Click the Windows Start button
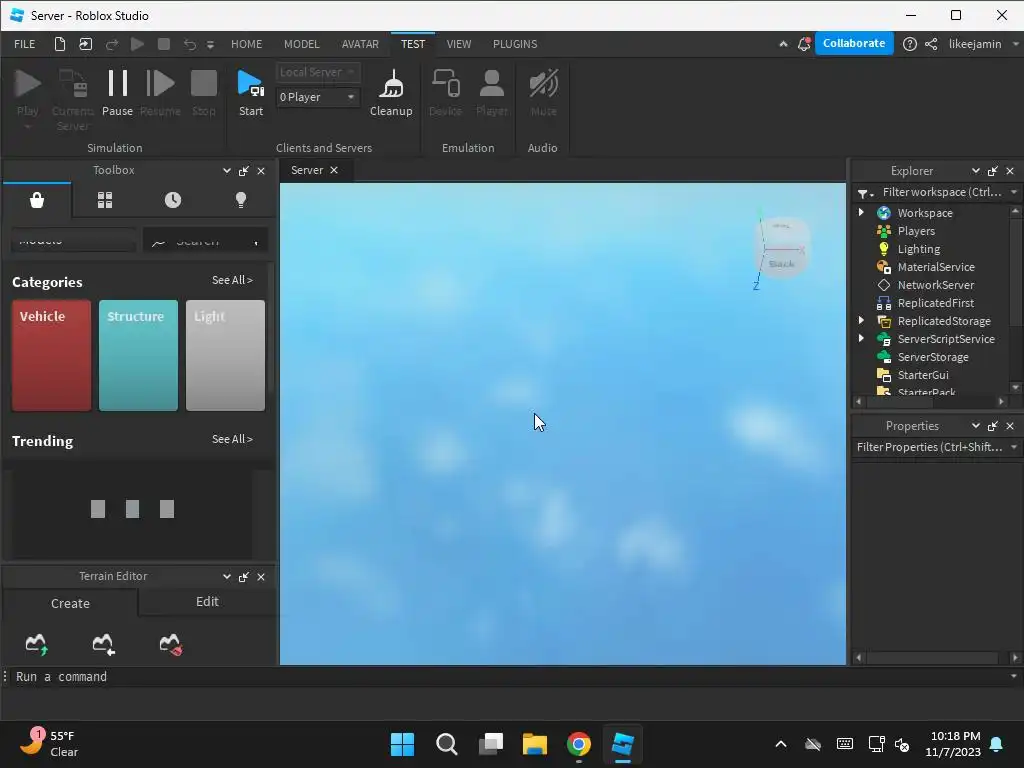 pos(402,744)
